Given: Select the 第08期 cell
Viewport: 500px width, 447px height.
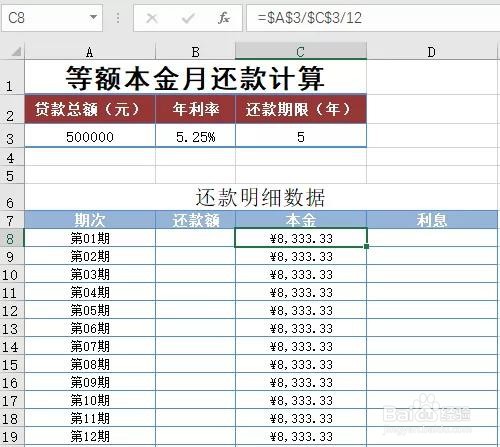Looking at the screenshot, I should tap(90, 364).
